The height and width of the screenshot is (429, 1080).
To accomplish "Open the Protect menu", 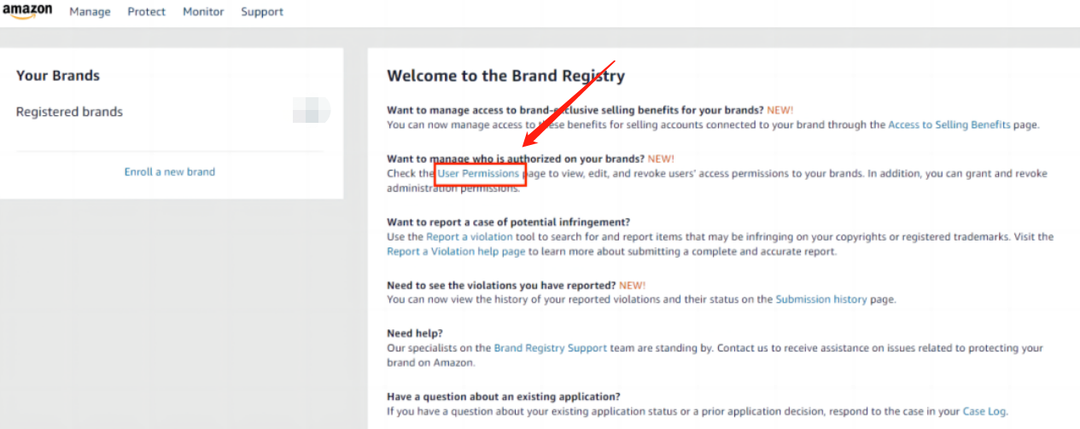I will tap(147, 12).
